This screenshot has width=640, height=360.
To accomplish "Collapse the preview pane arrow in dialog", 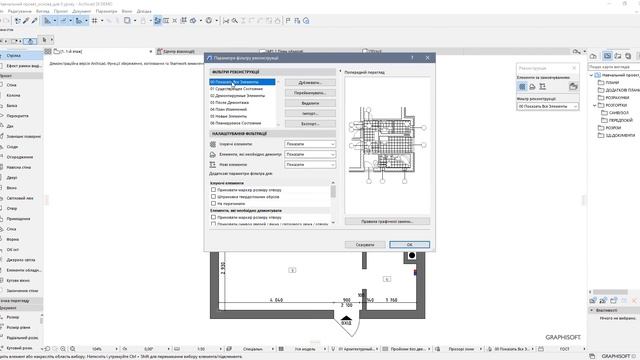I will pos(340,71).
